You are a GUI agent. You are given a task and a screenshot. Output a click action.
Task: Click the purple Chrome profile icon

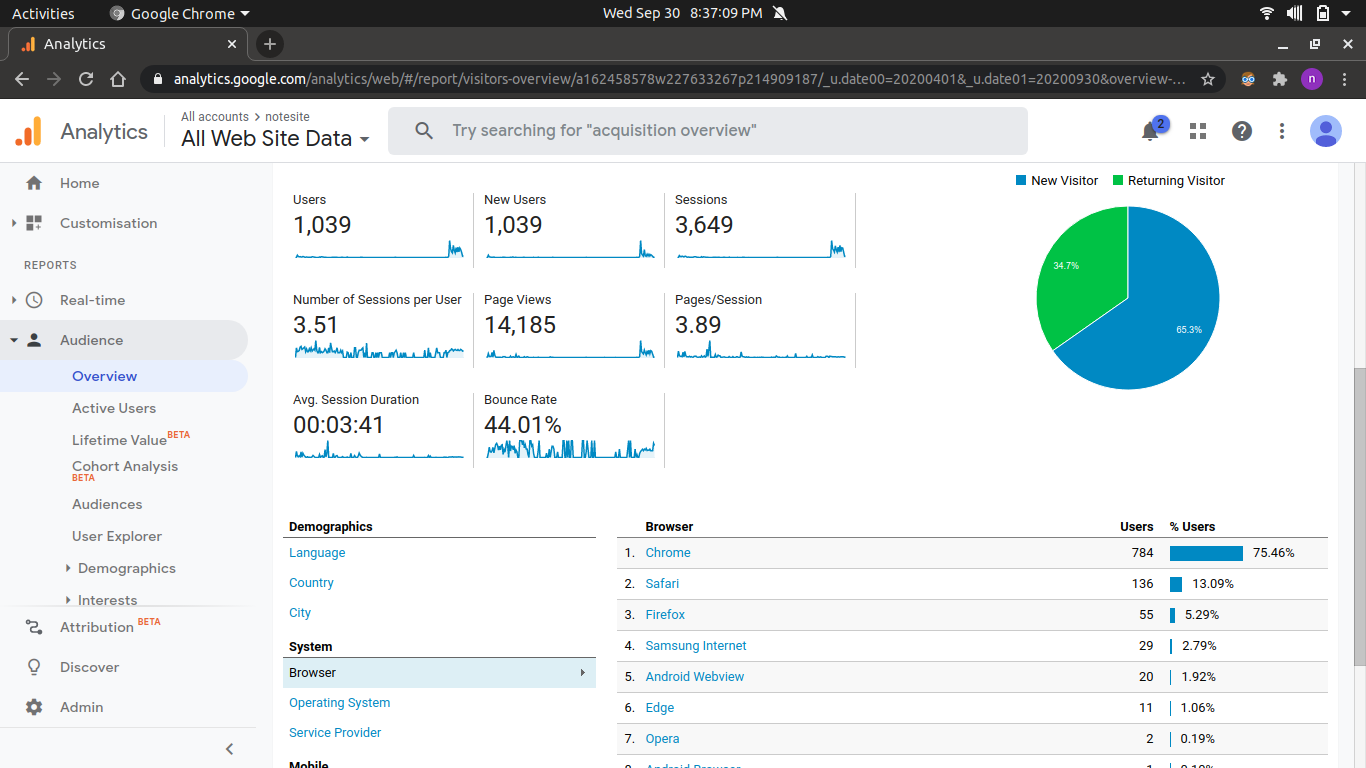coord(1312,79)
